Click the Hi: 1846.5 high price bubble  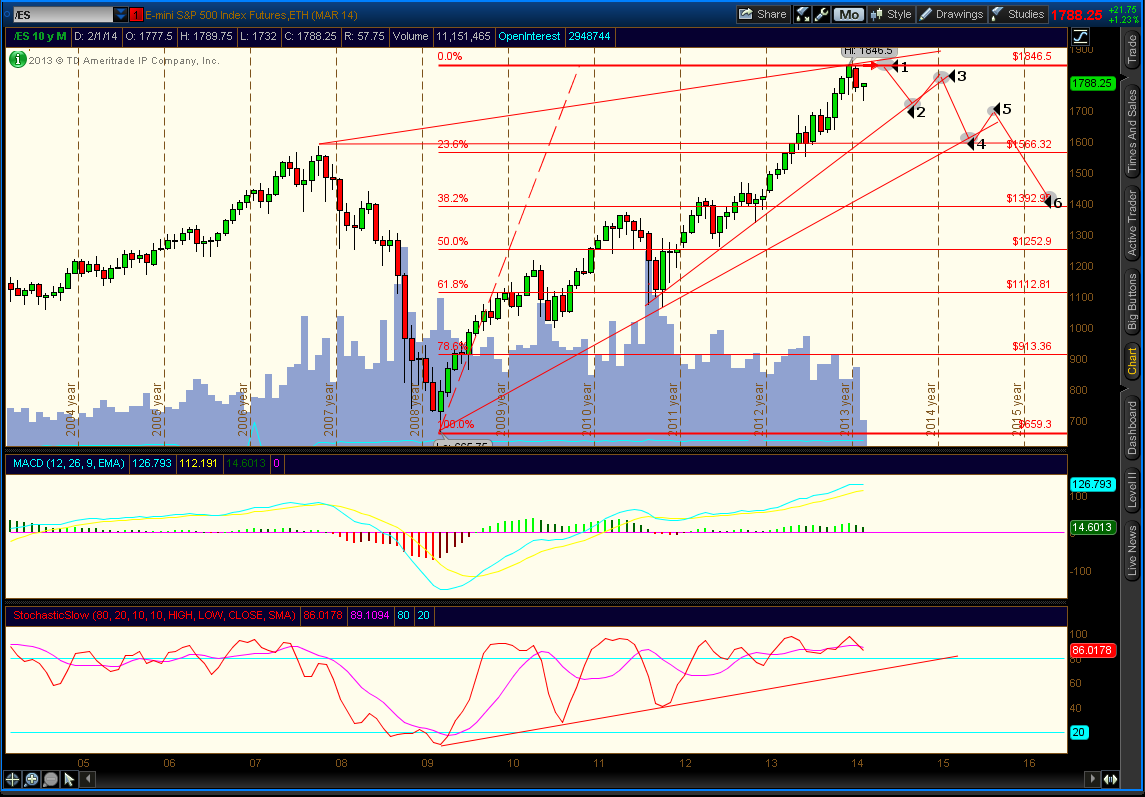click(867, 50)
